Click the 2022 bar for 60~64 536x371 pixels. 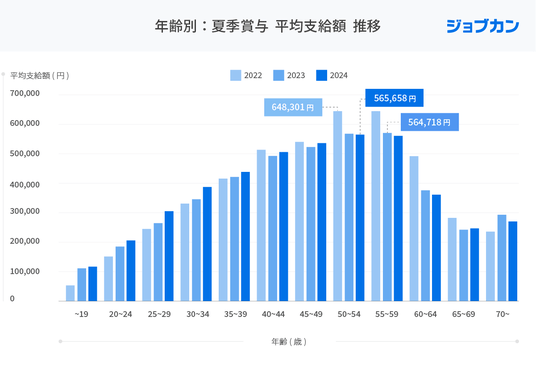(x=414, y=229)
